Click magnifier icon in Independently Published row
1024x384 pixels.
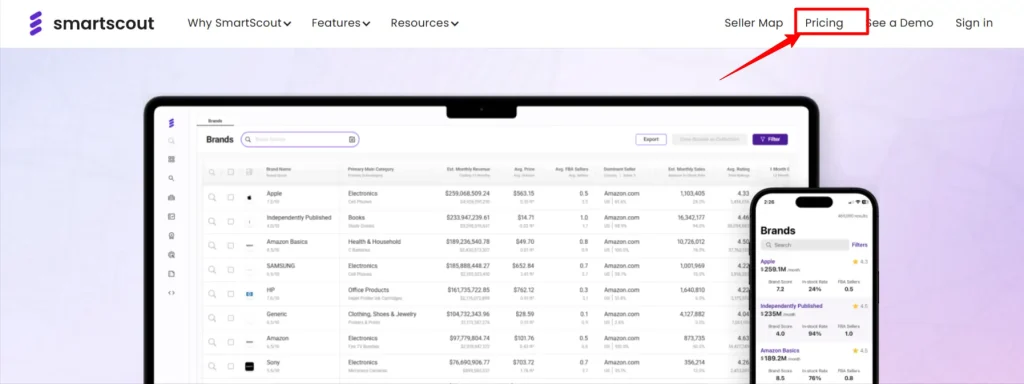coord(212,221)
